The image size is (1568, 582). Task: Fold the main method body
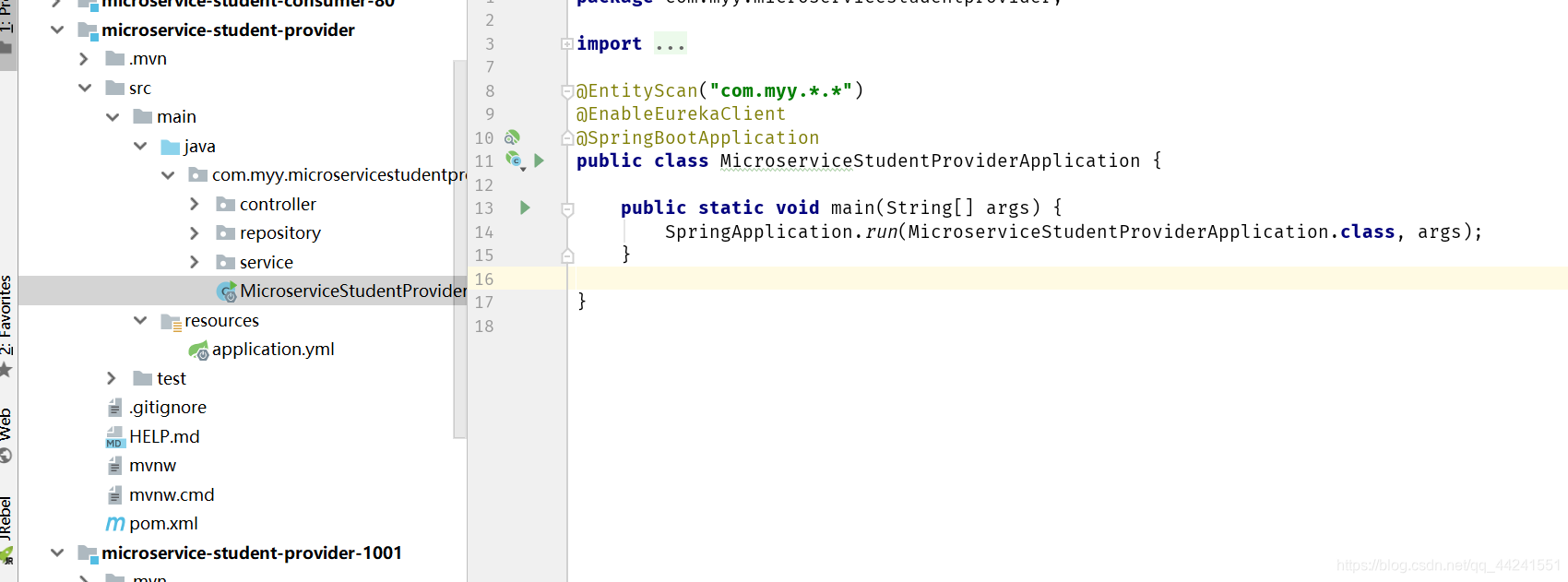[567, 208]
